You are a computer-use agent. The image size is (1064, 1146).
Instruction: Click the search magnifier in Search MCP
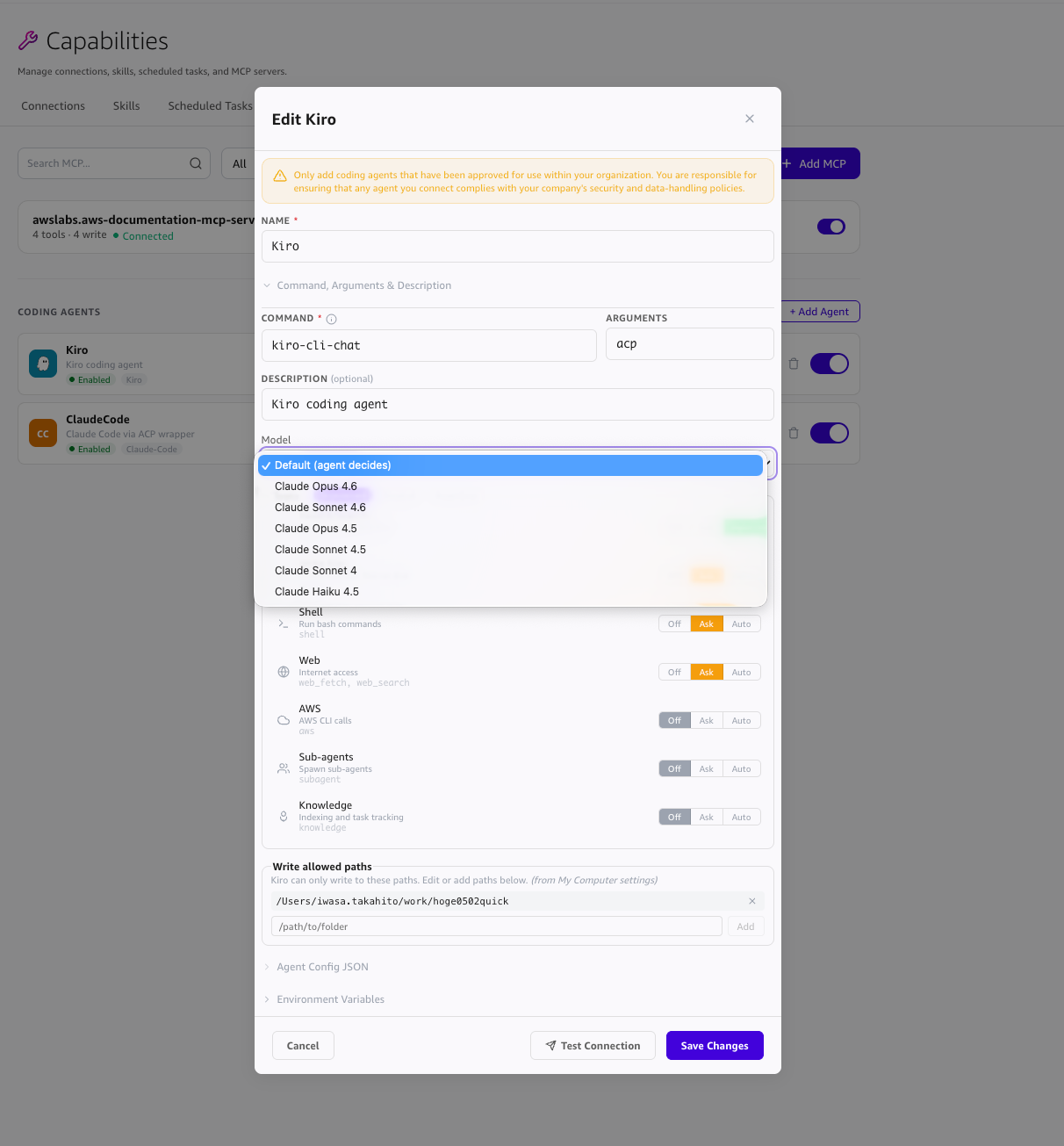point(196,163)
